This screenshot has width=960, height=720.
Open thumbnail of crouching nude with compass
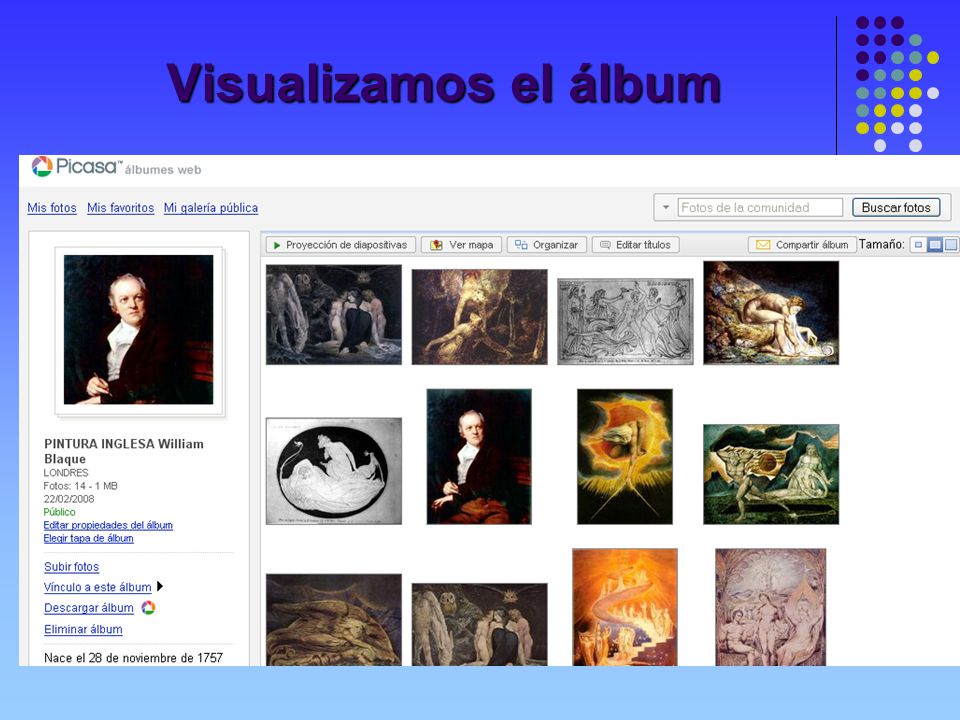click(771, 313)
